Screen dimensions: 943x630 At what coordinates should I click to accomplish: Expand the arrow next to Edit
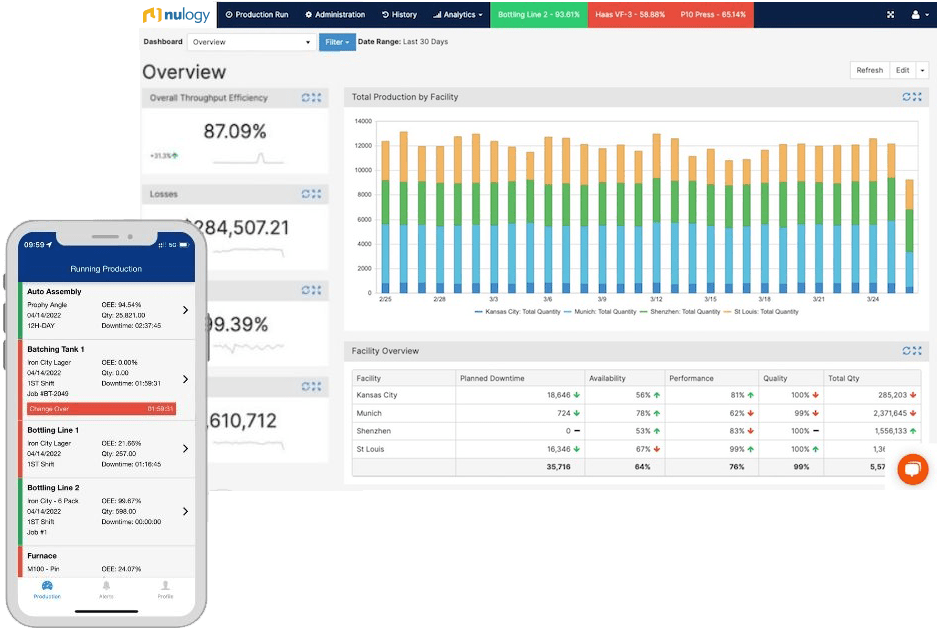(x=923, y=70)
